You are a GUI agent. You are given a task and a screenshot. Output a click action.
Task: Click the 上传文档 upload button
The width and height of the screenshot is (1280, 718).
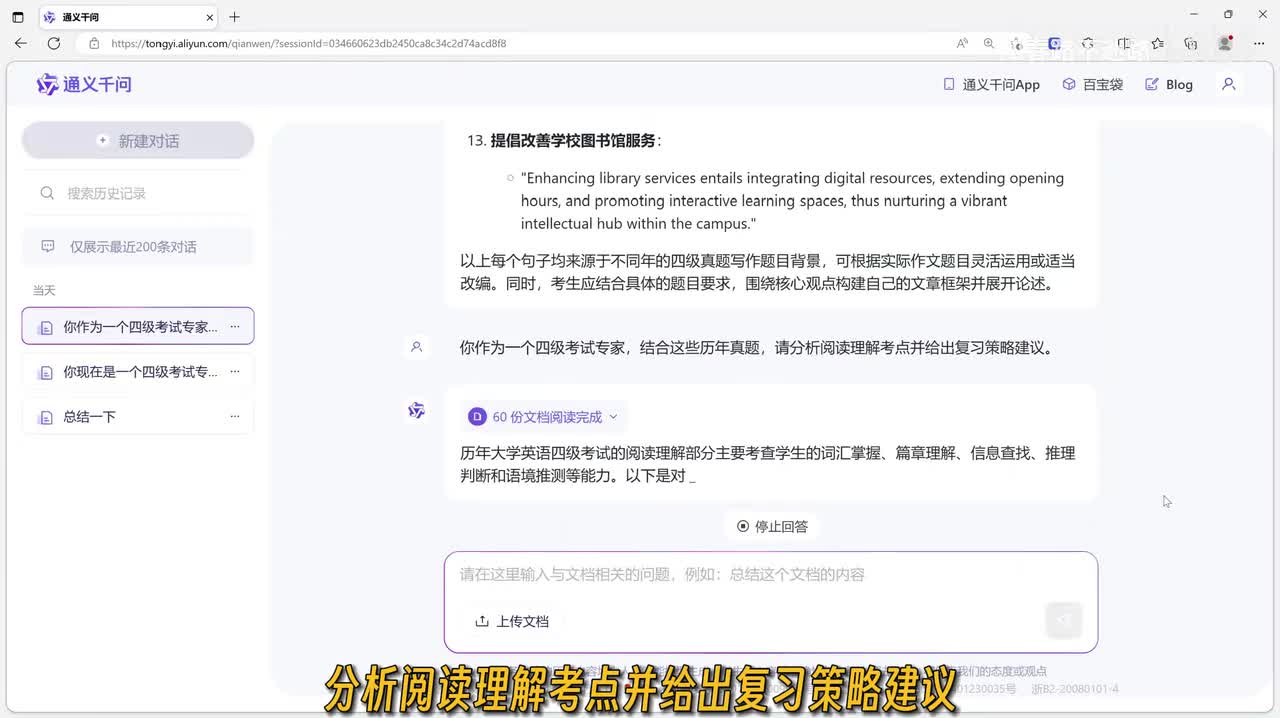[512, 621]
